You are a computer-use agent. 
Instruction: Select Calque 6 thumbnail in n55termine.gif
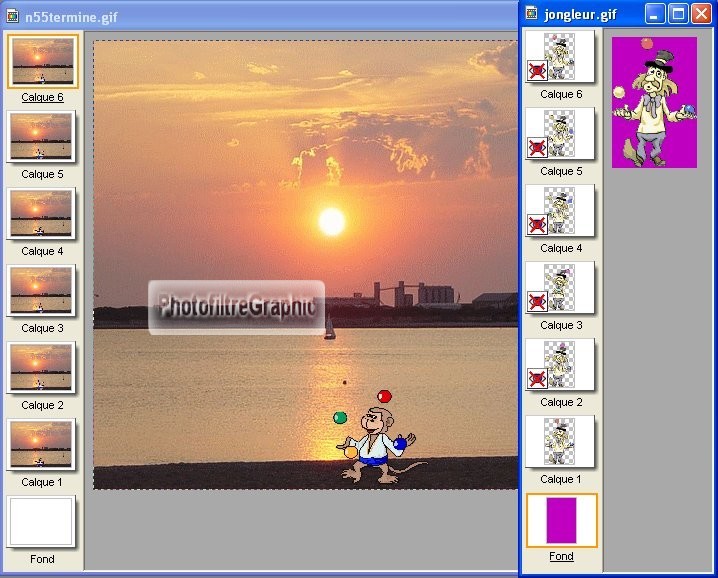tap(42, 62)
